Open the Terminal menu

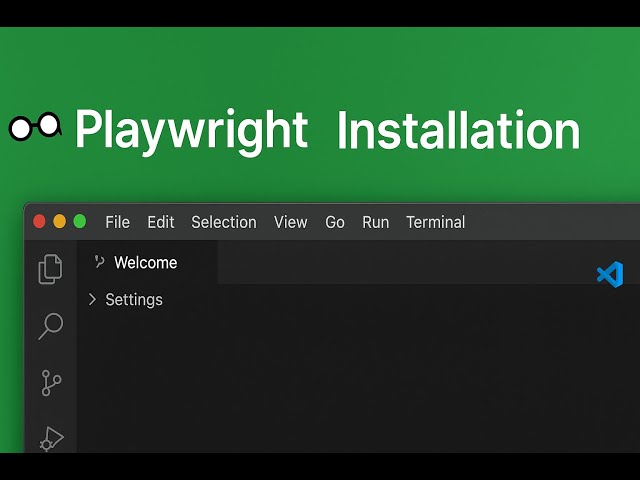tap(435, 222)
